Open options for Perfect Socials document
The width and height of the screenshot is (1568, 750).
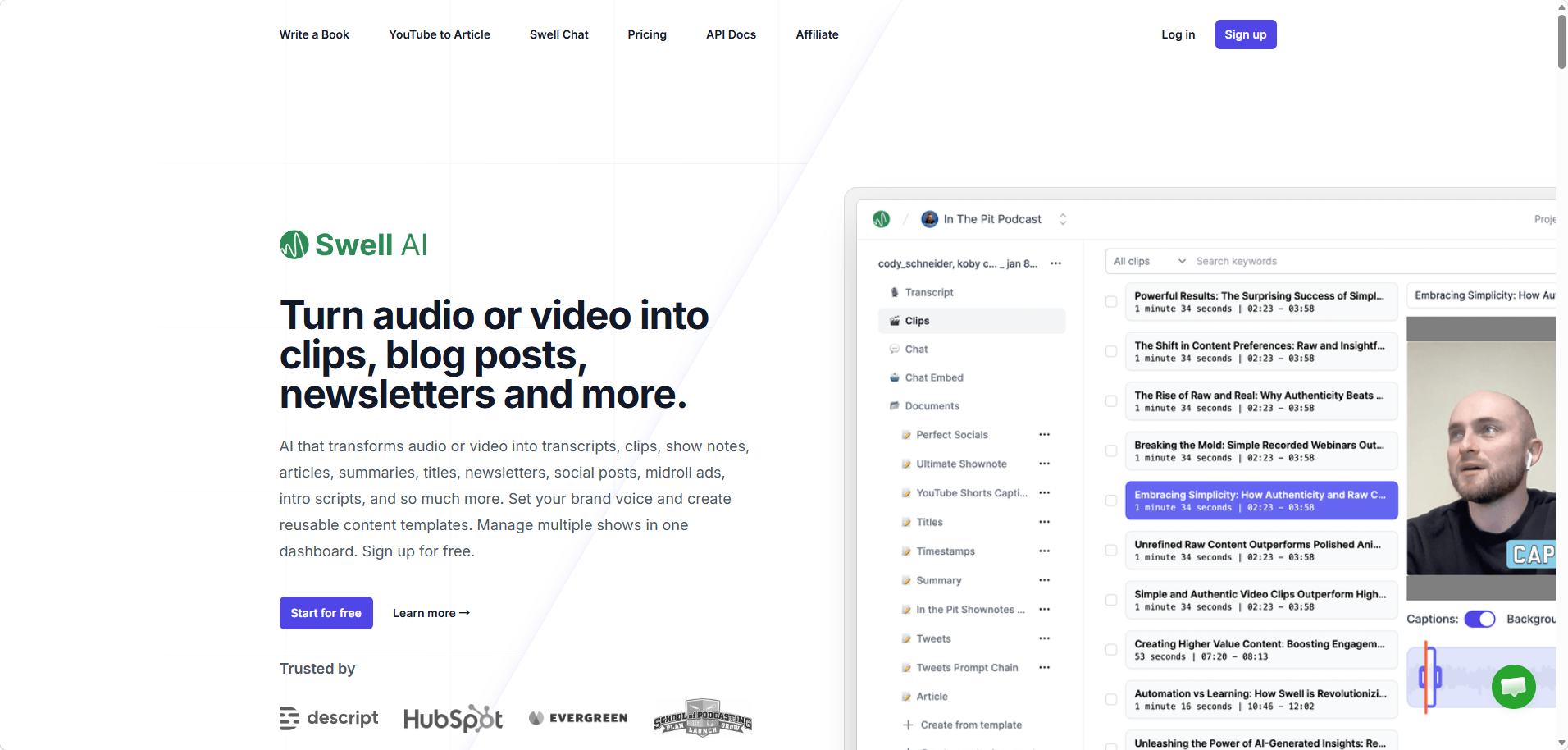pos(1044,435)
